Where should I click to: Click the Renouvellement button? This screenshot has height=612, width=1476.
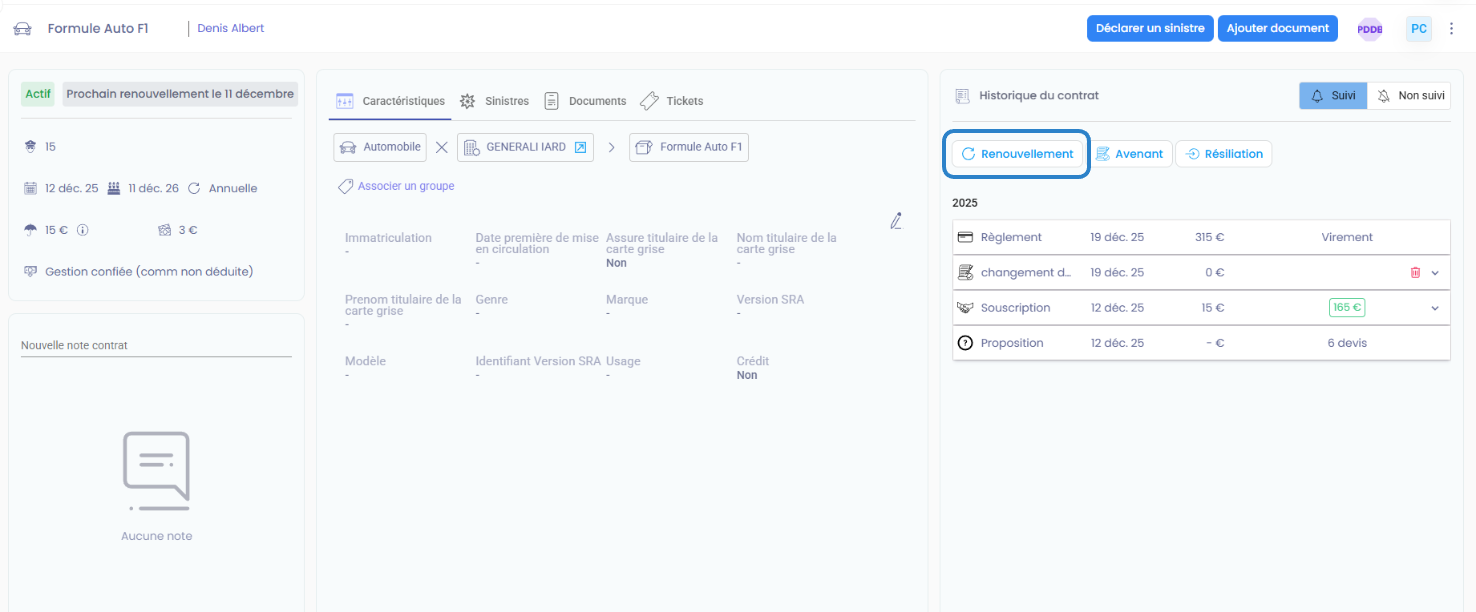pyautogui.click(x=1017, y=154)
